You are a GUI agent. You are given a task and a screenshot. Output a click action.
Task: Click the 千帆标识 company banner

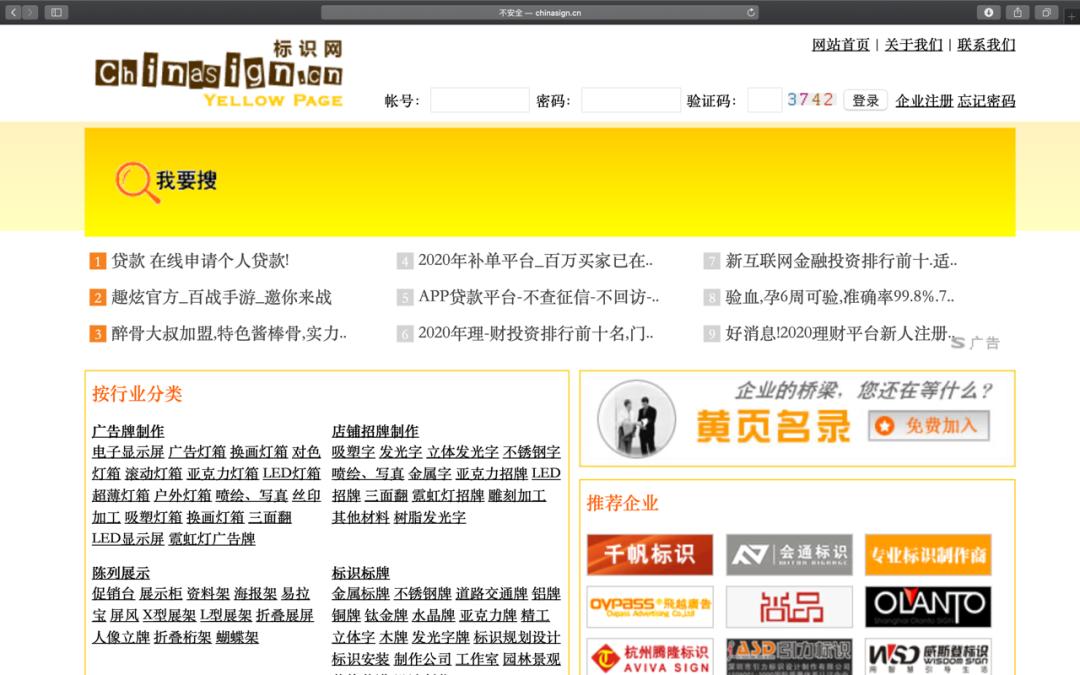click(x=649, y=554)
